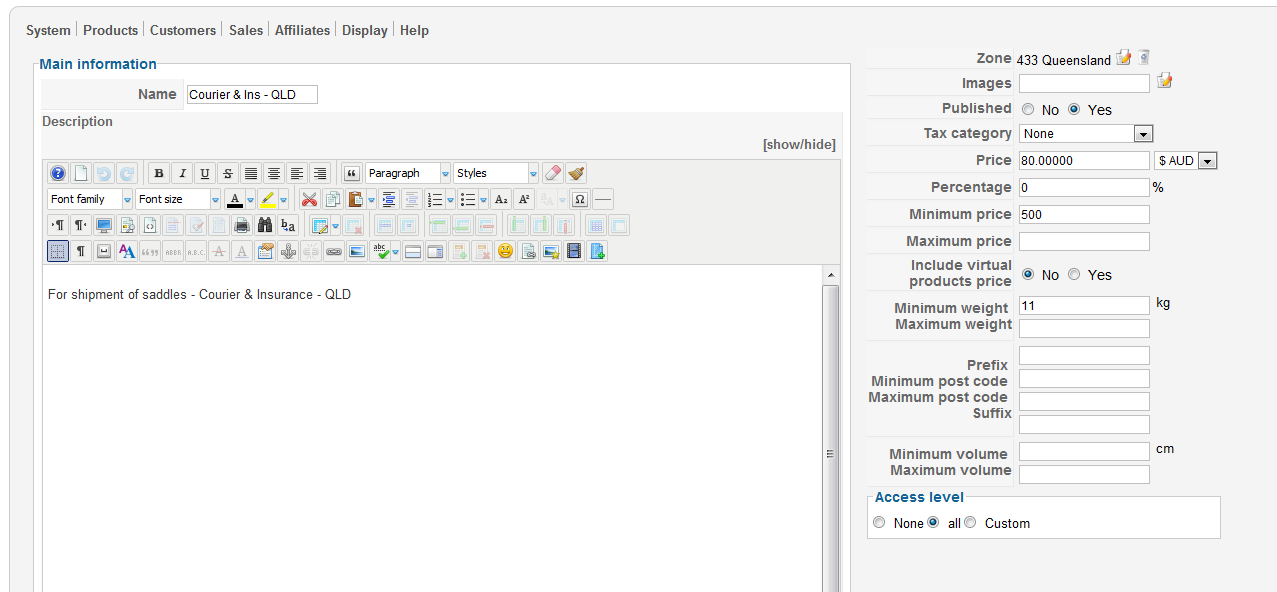Insert a numbered list
The height and width of the screenshot is (592, 1277).
pyautogui.click(x=434, y=199)
